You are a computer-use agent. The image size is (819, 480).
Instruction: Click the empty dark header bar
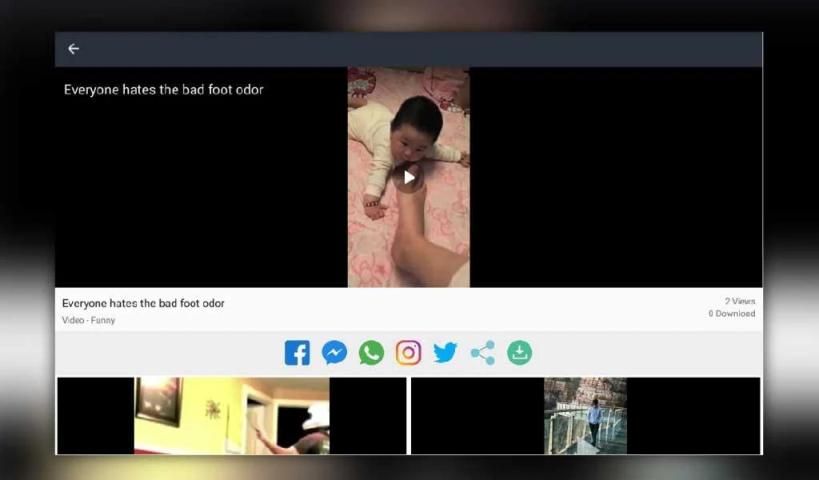pos(420,49)
